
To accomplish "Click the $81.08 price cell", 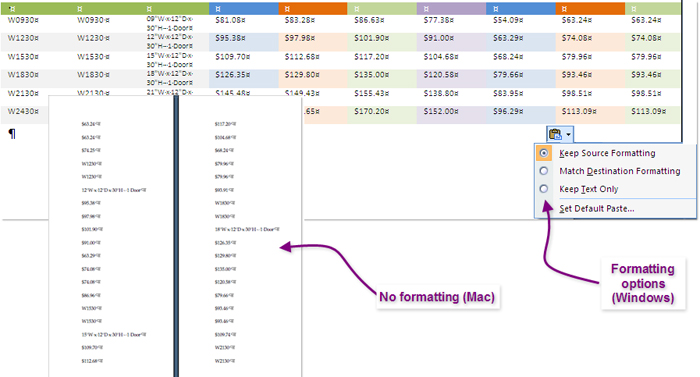I will point(230,20).
